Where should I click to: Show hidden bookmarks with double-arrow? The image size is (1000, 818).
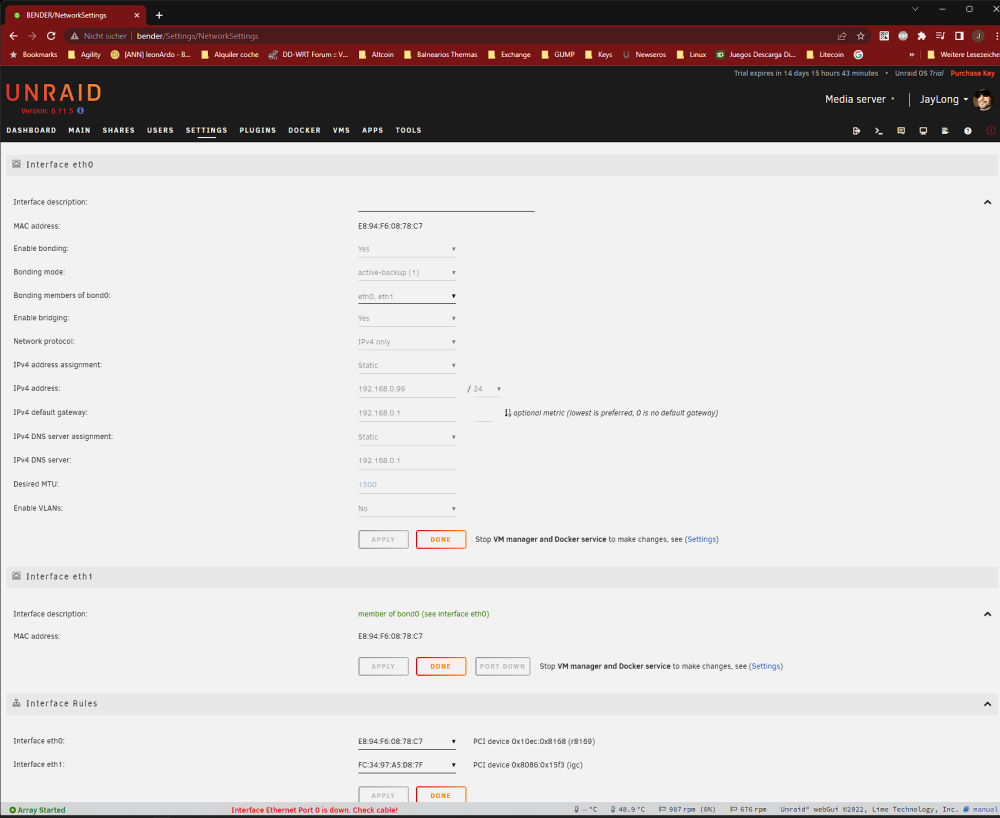point(911,55)
